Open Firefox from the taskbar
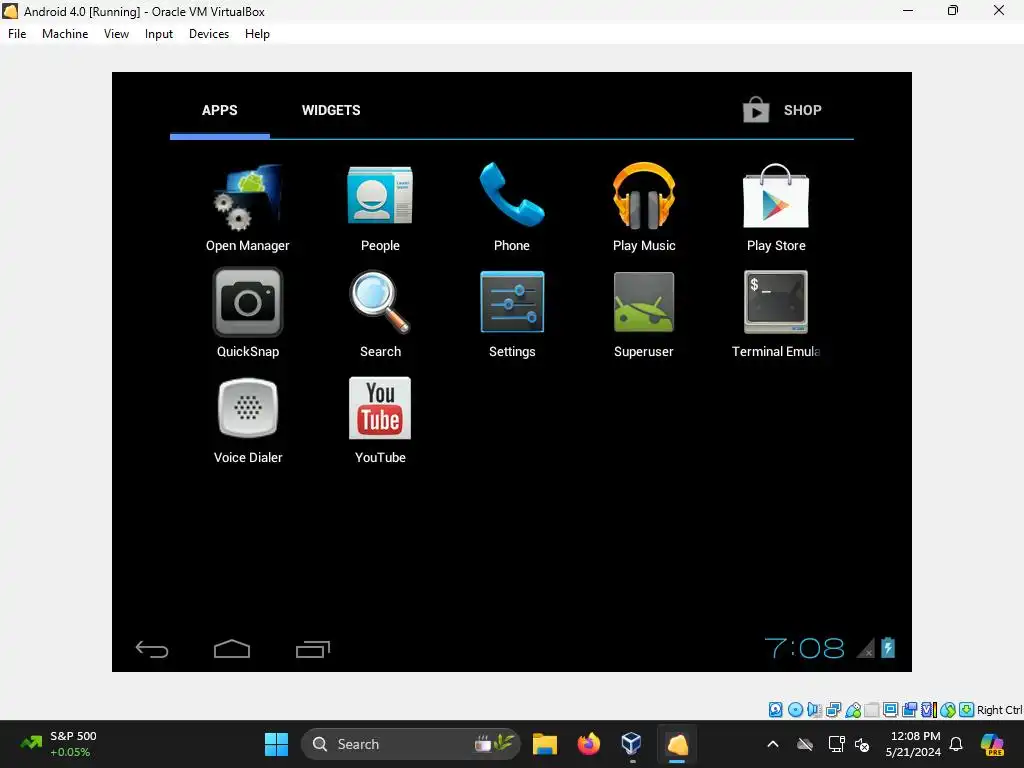Viewport: 1024px width, 768px height. (x=588, y=744)
